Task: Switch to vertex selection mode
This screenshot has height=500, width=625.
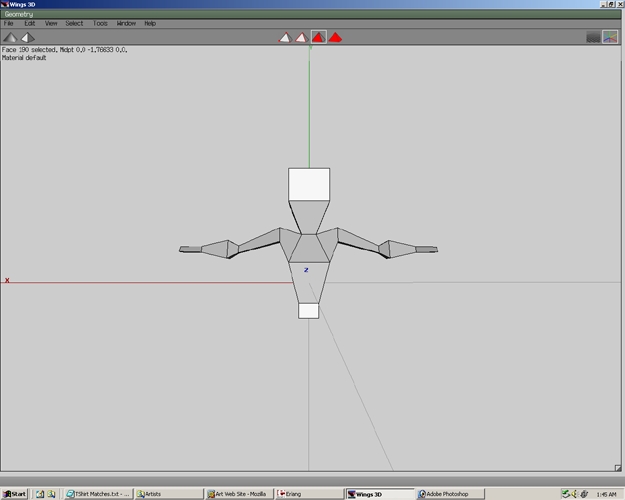Action: pos(285,37)
